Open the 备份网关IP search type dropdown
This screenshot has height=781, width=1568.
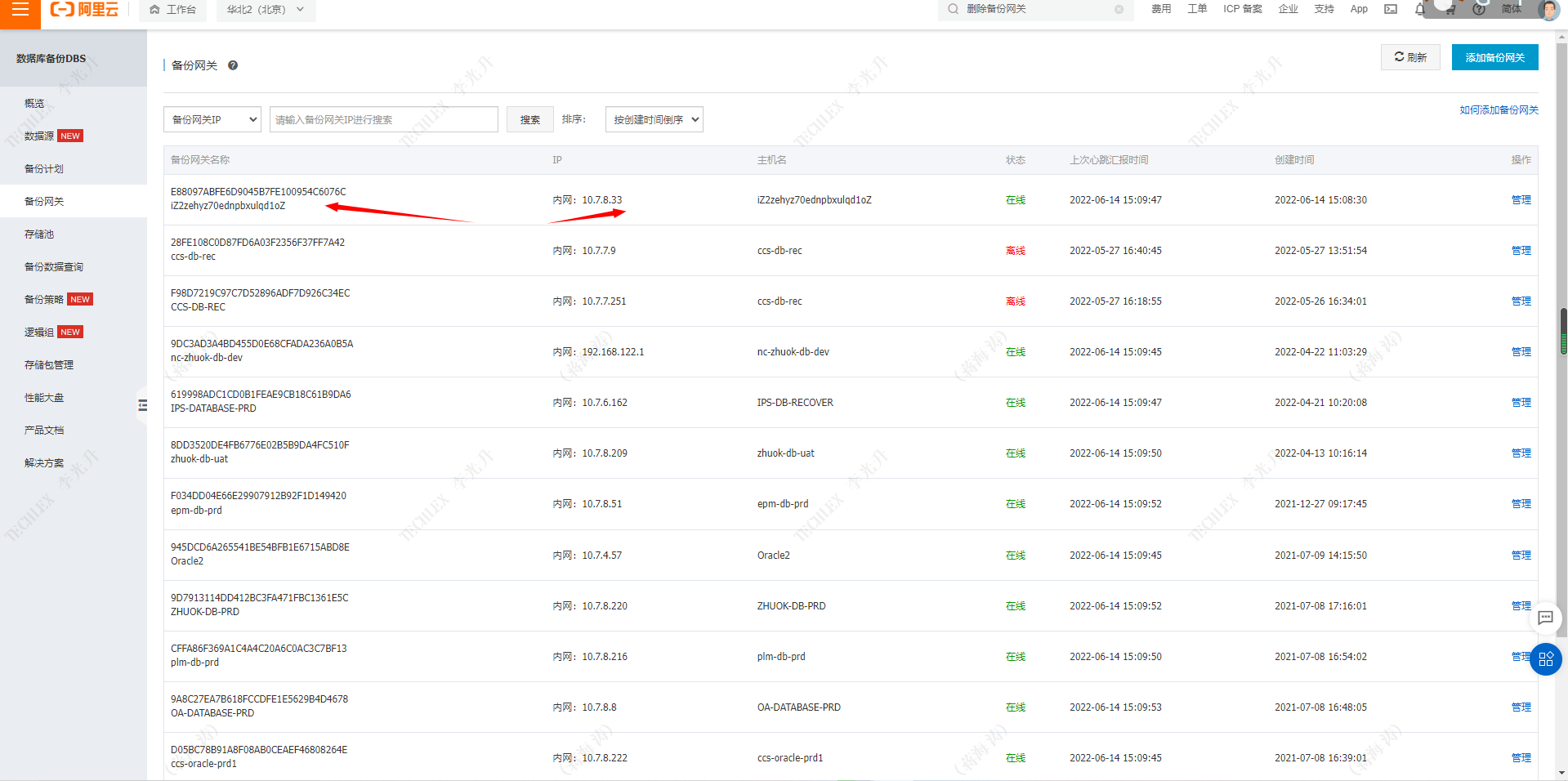coord(212,119)
